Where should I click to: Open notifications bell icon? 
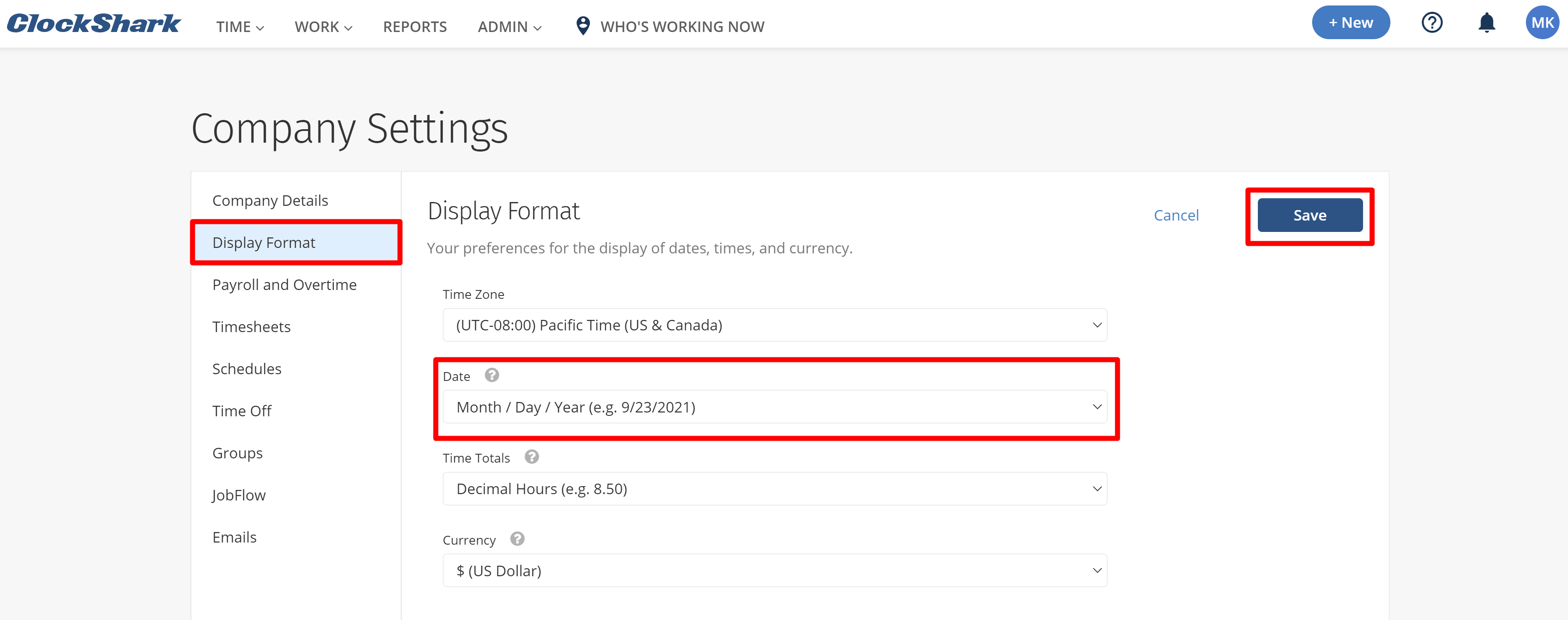point(1486,23)
